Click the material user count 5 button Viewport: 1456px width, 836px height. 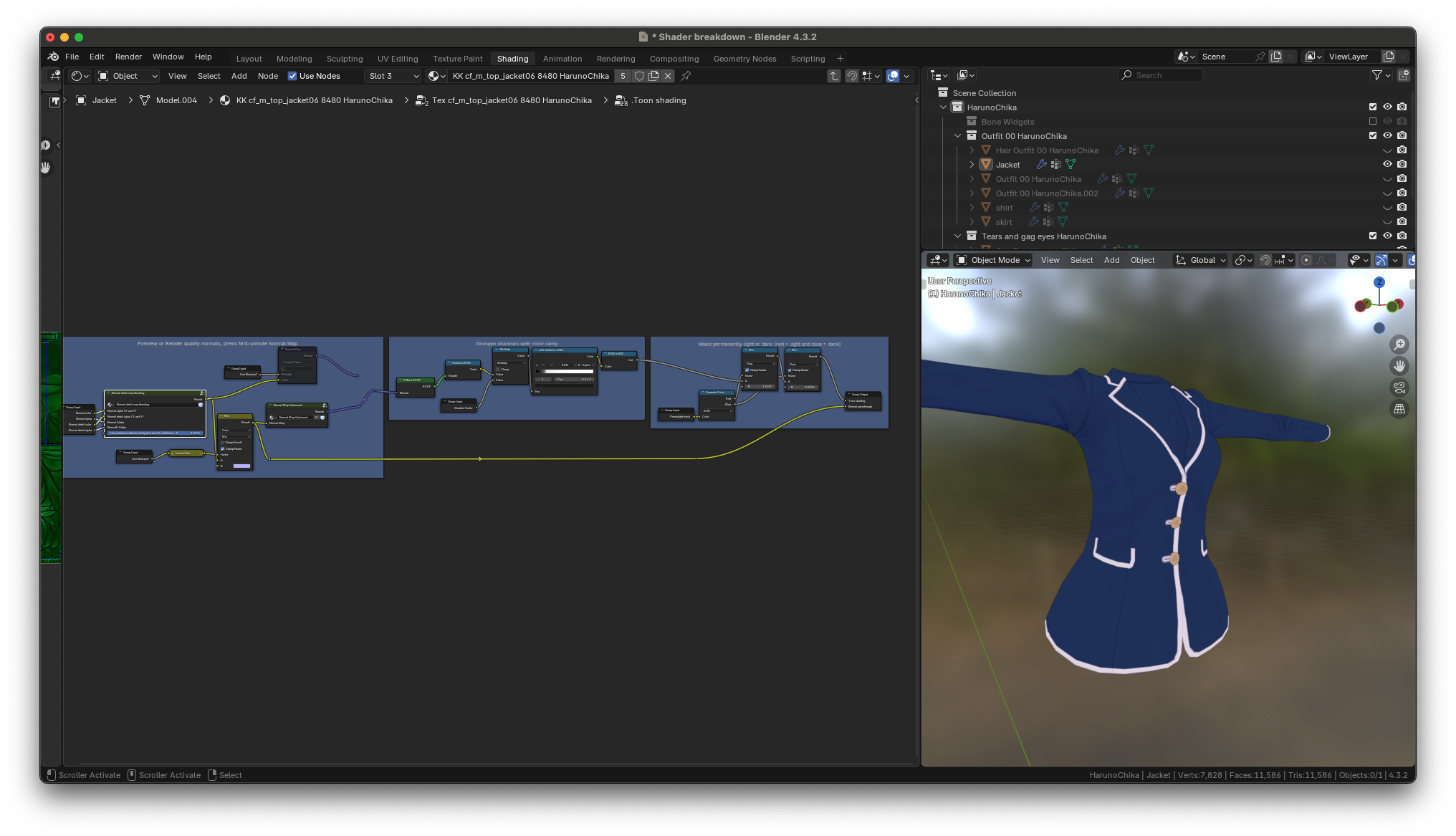coord(623,76)
